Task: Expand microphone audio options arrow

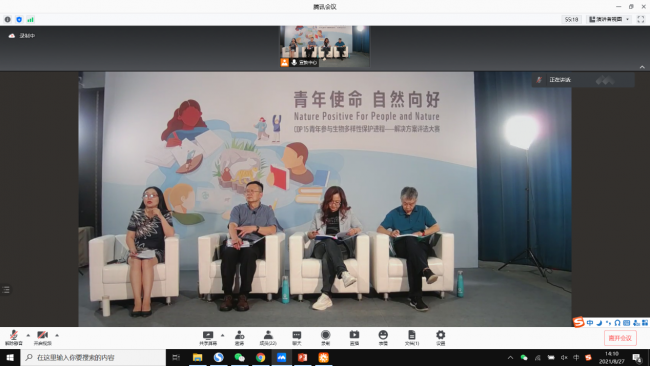Action: [x=28, y=335]
